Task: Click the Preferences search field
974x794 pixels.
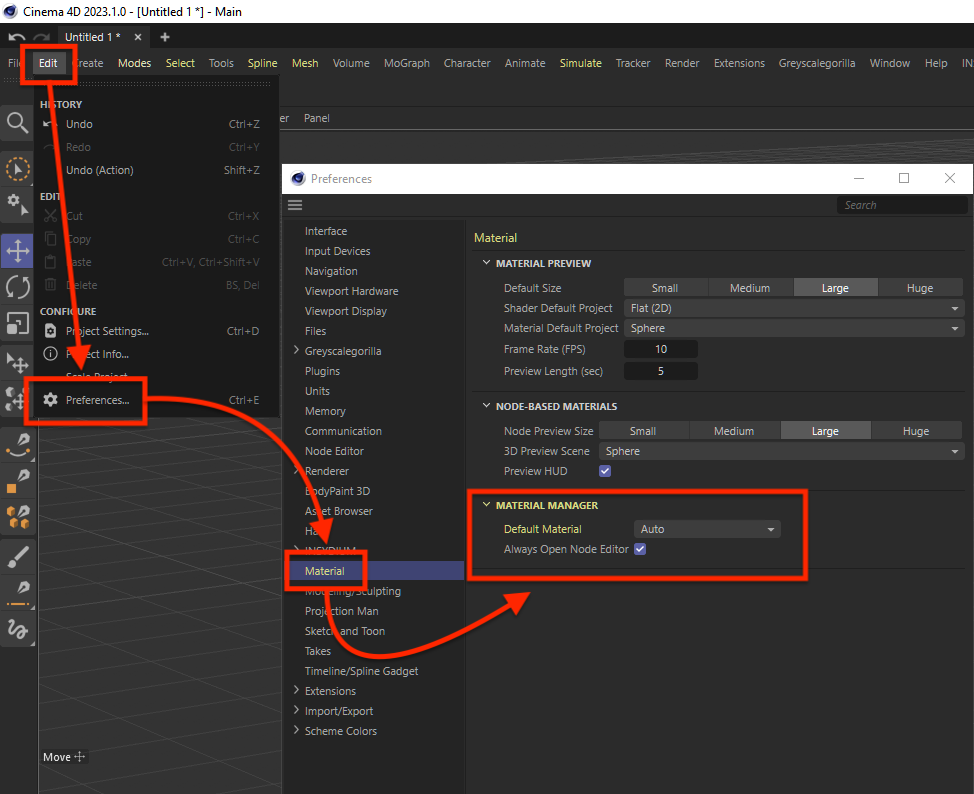Action: coord(902,205)
